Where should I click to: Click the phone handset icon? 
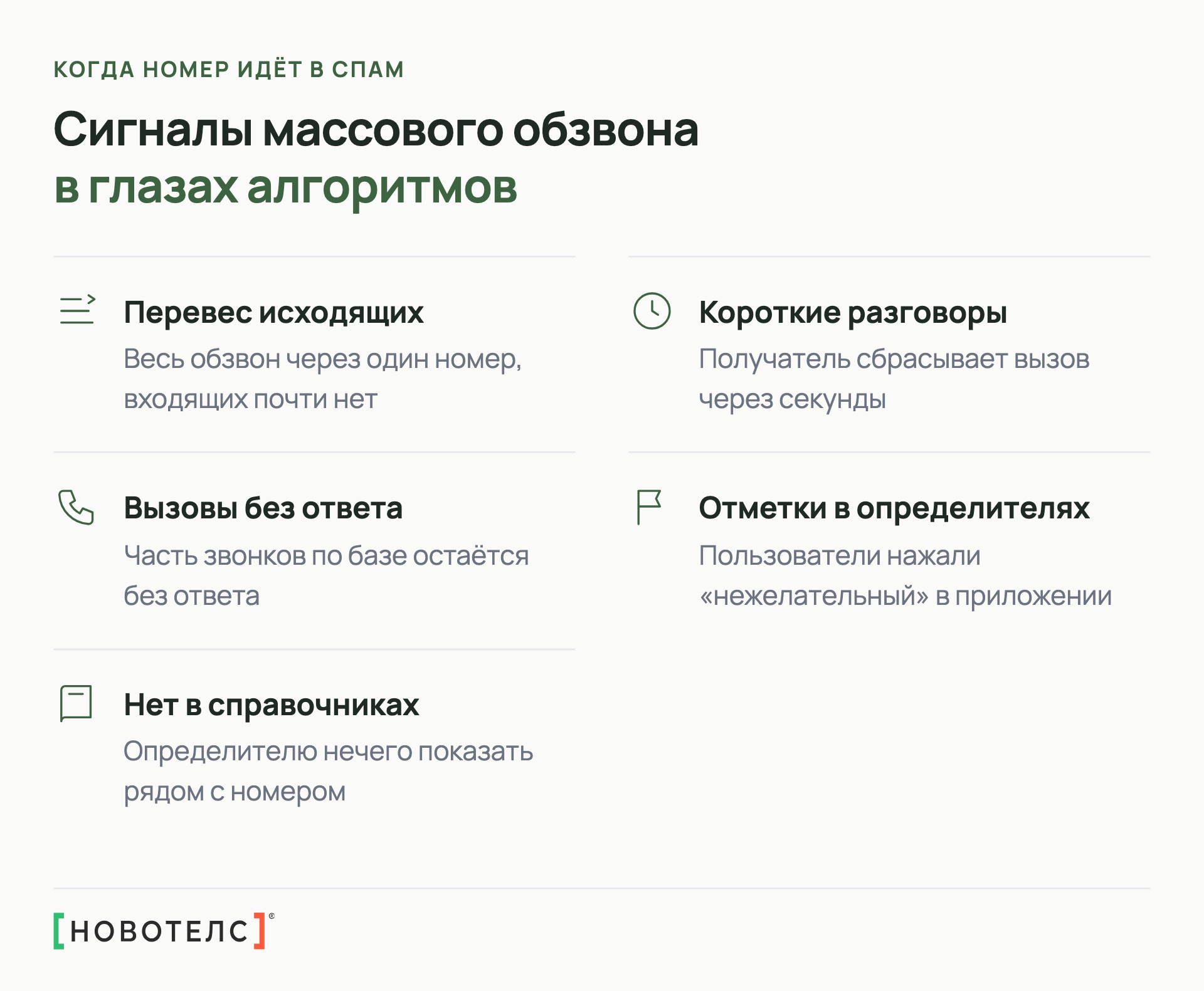[76, 507]
